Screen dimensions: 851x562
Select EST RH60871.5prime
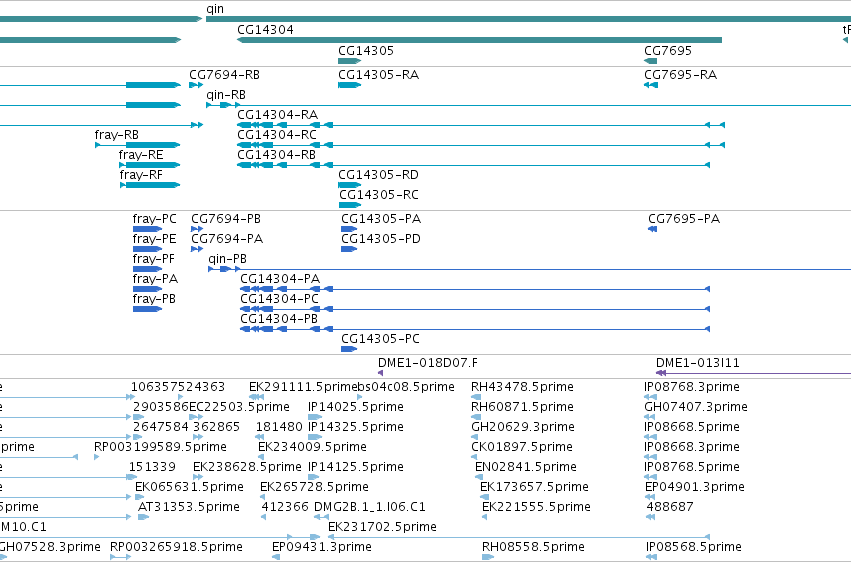pos(522,407)
